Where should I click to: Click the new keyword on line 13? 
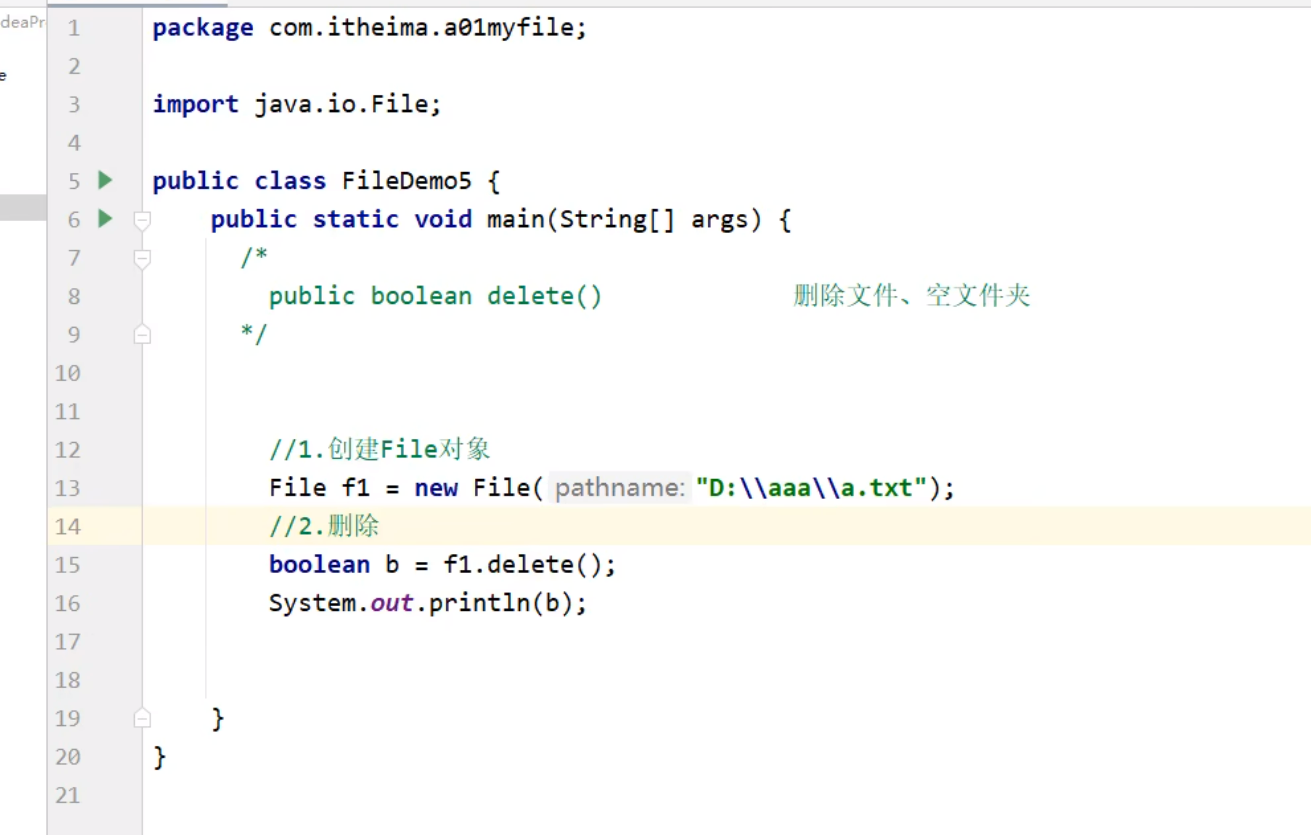(x=436, y=488)
